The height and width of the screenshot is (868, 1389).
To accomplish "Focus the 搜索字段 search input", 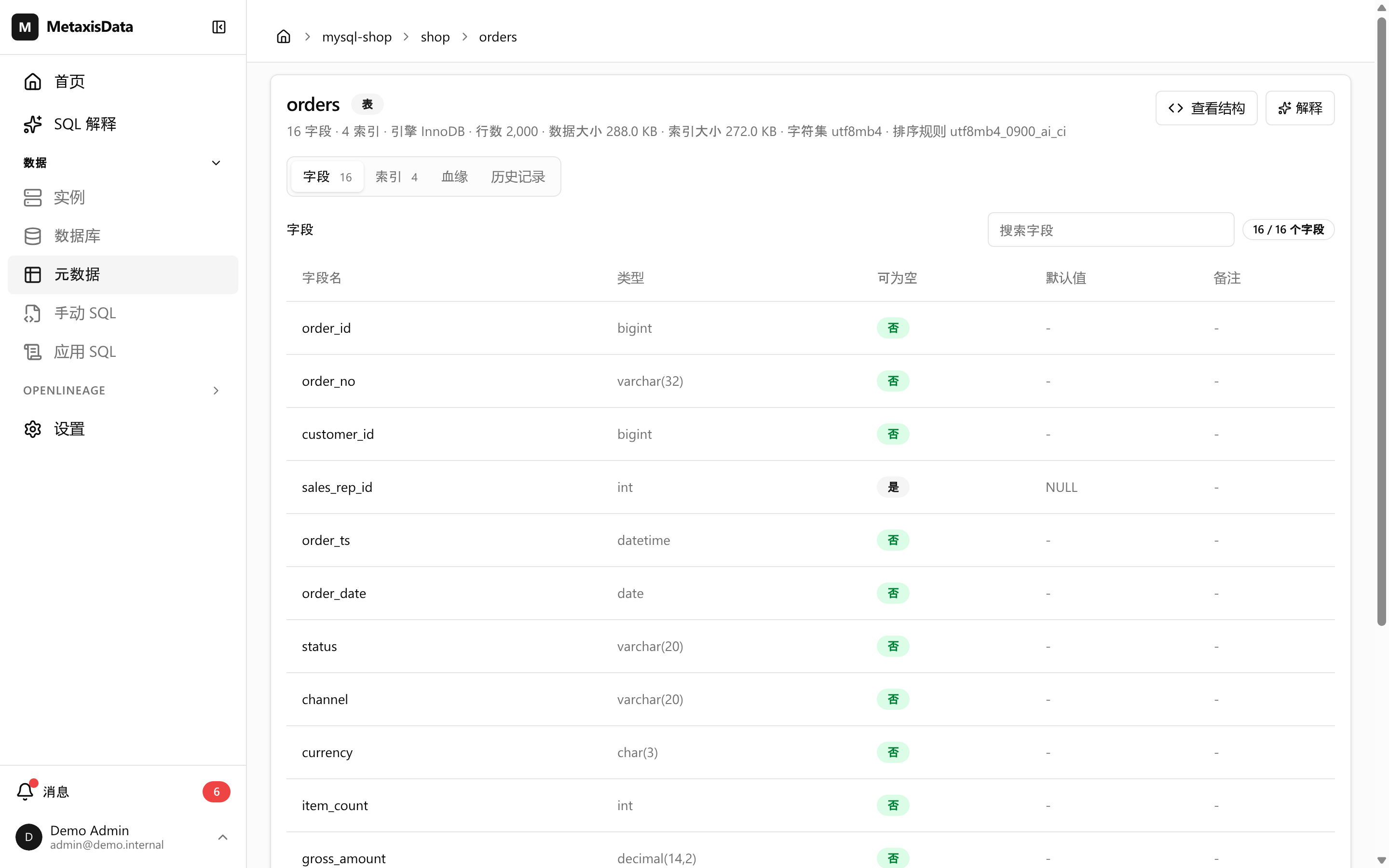I will point(1111,230).
